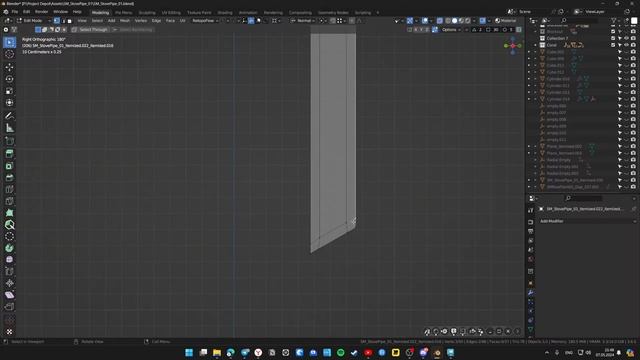The image size is (640, 360).
Task: Switch to solid viewport shading
Action: coord(454,20)
